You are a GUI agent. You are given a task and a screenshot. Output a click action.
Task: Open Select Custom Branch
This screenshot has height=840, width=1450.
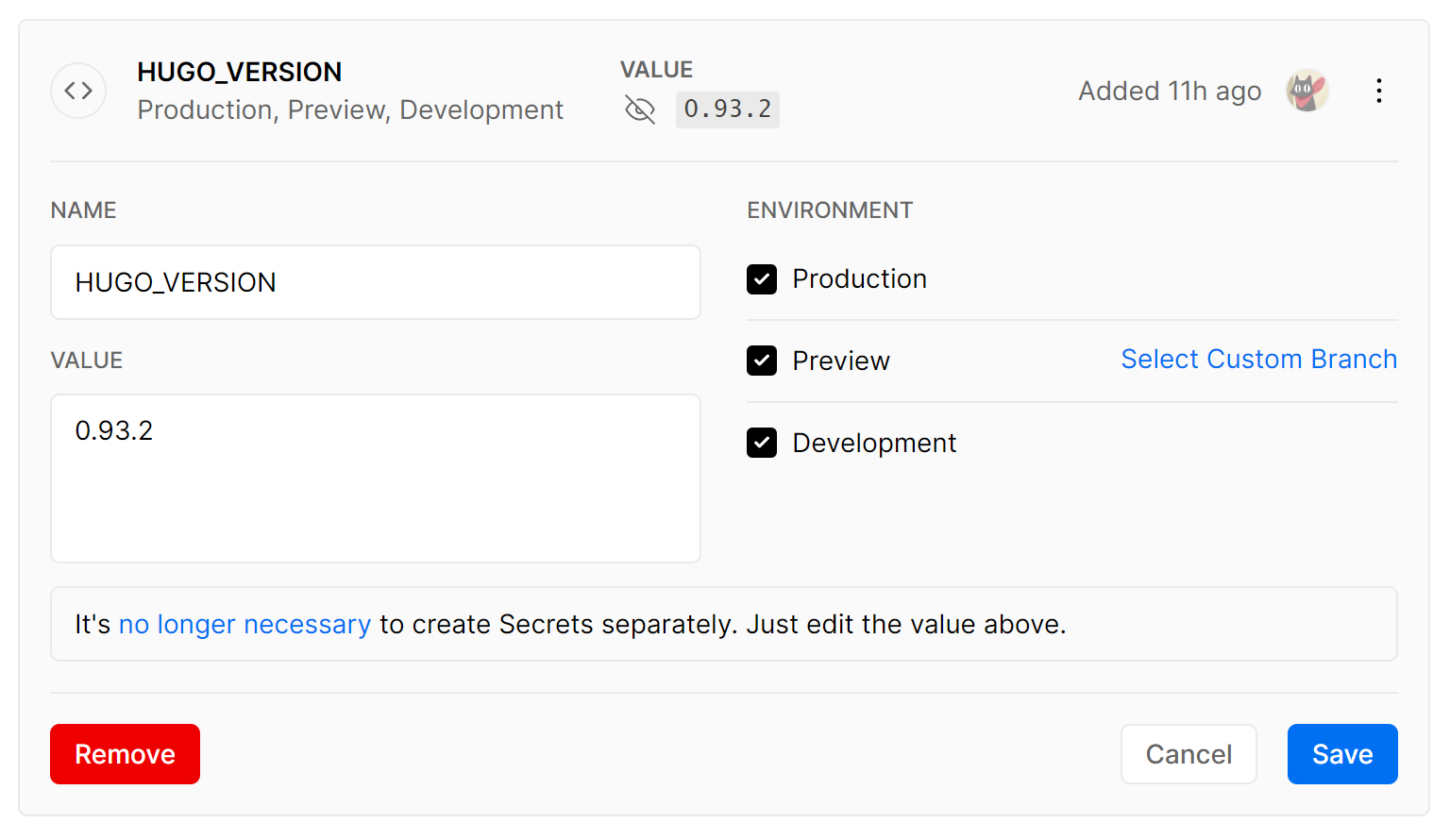pos(1258,359)
